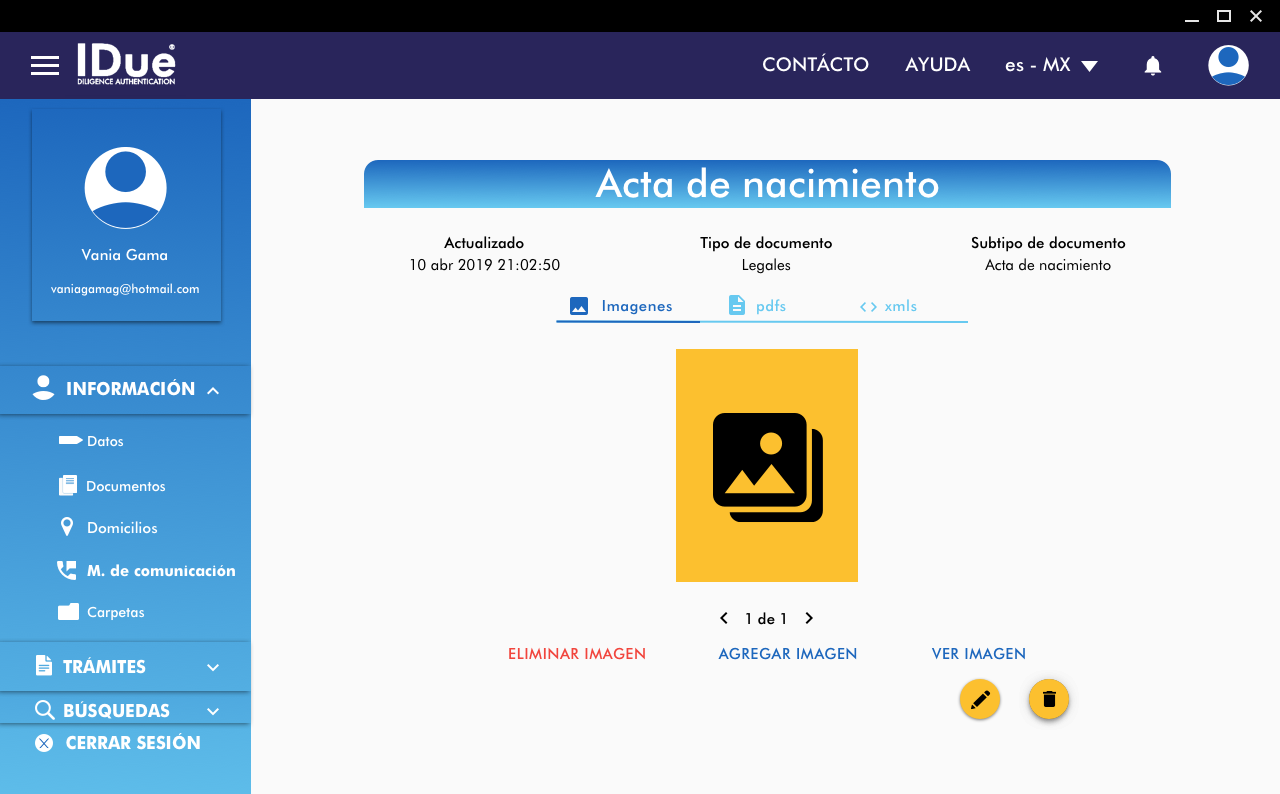Click the yellow image thumbnail
Screen dimensions: 1280x794
tap(767, 465)
